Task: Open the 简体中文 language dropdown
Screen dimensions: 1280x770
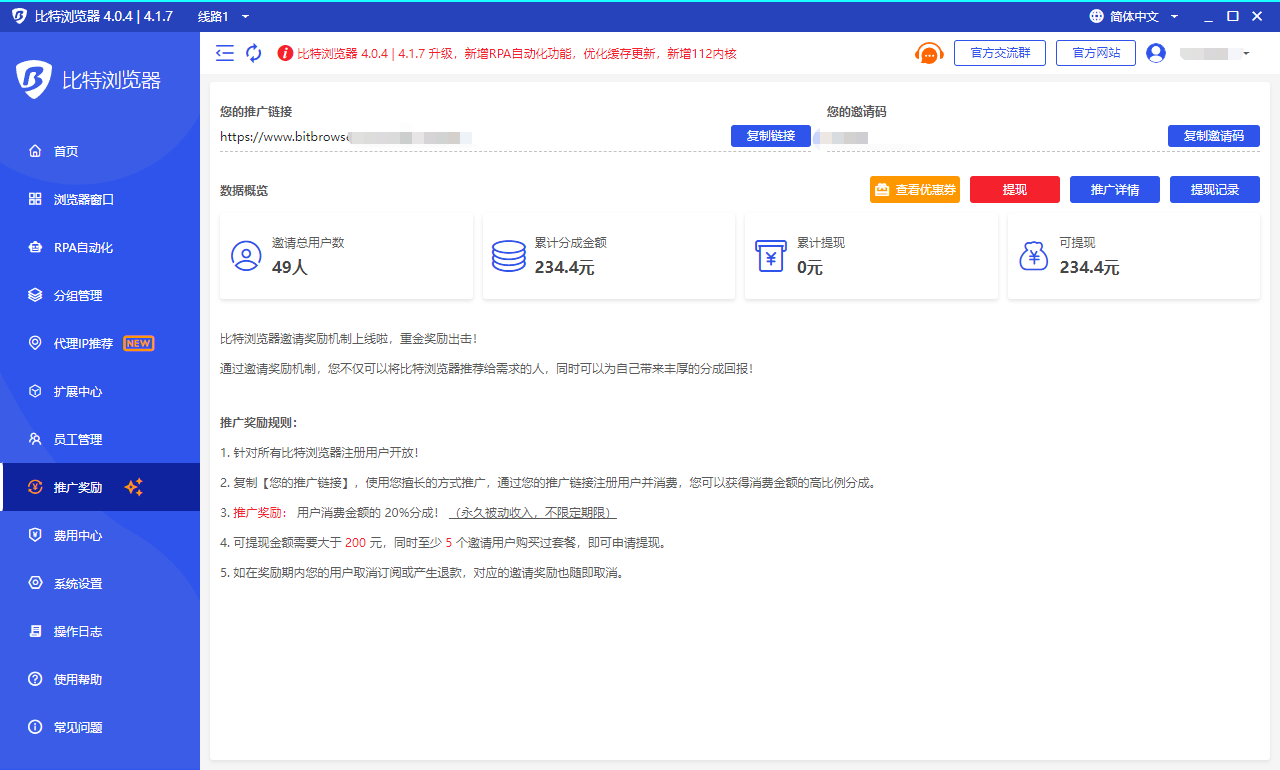Action: (x=1144, y=16)
